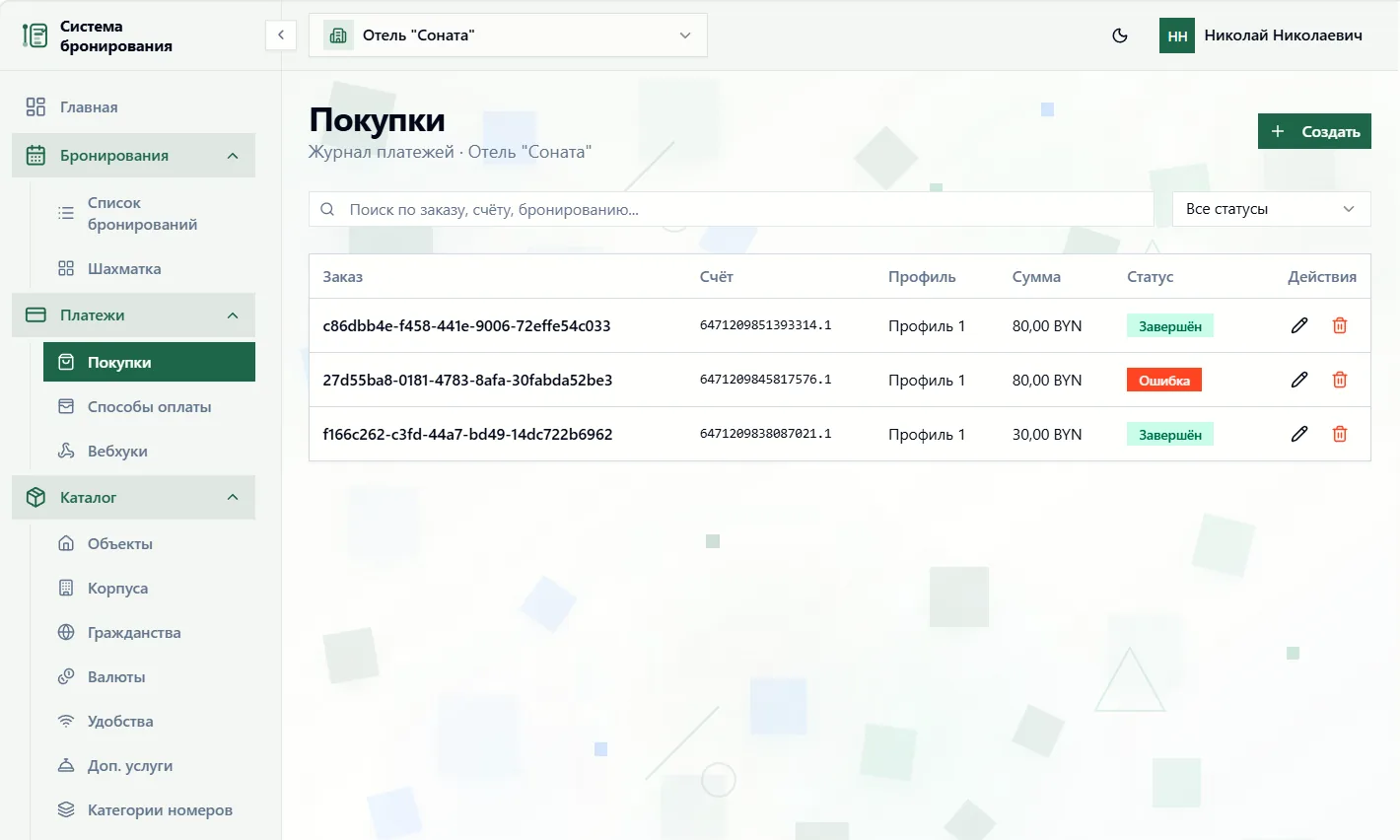Viewport: 1400px width, 840px height.
Task: Click the 30,00 BYN amount
Action: click(1047, 434)
